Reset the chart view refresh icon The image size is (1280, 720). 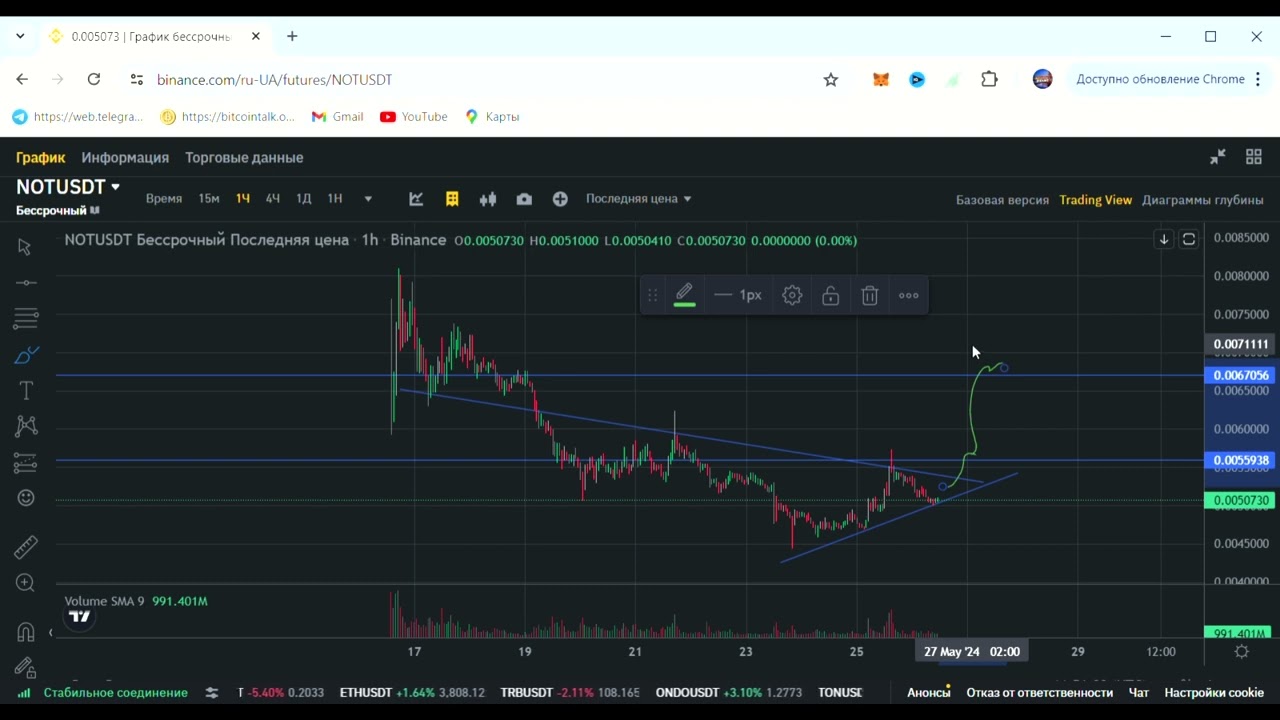(x=1189, y=240)
